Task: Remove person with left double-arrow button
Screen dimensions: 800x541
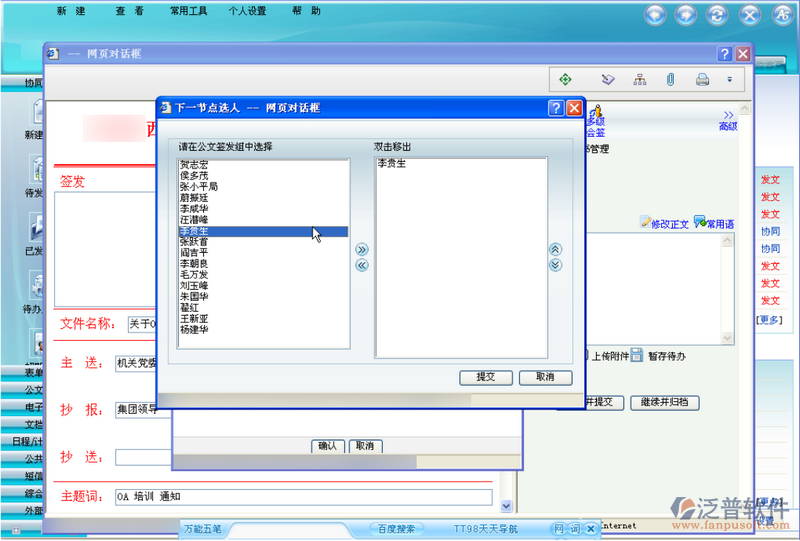Action: 362,265
